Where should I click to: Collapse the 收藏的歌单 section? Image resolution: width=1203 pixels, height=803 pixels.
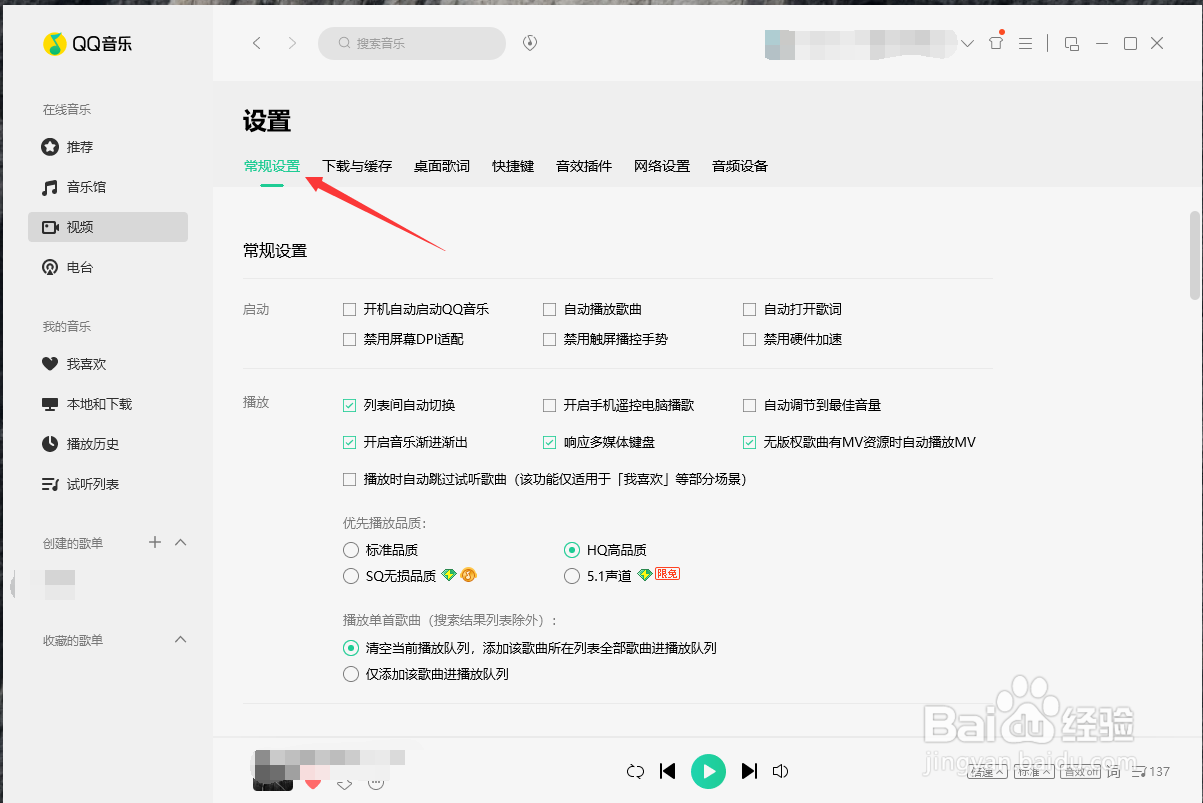(180, 639)
